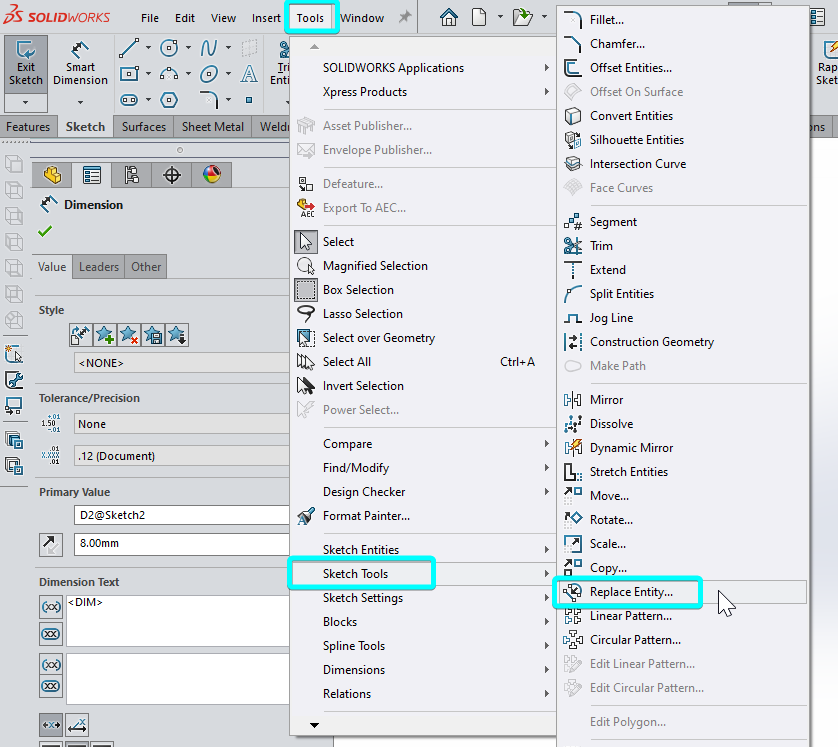Click the D2@Sketch2 primary value field
The image size is (838, 747).
point(182,515)
